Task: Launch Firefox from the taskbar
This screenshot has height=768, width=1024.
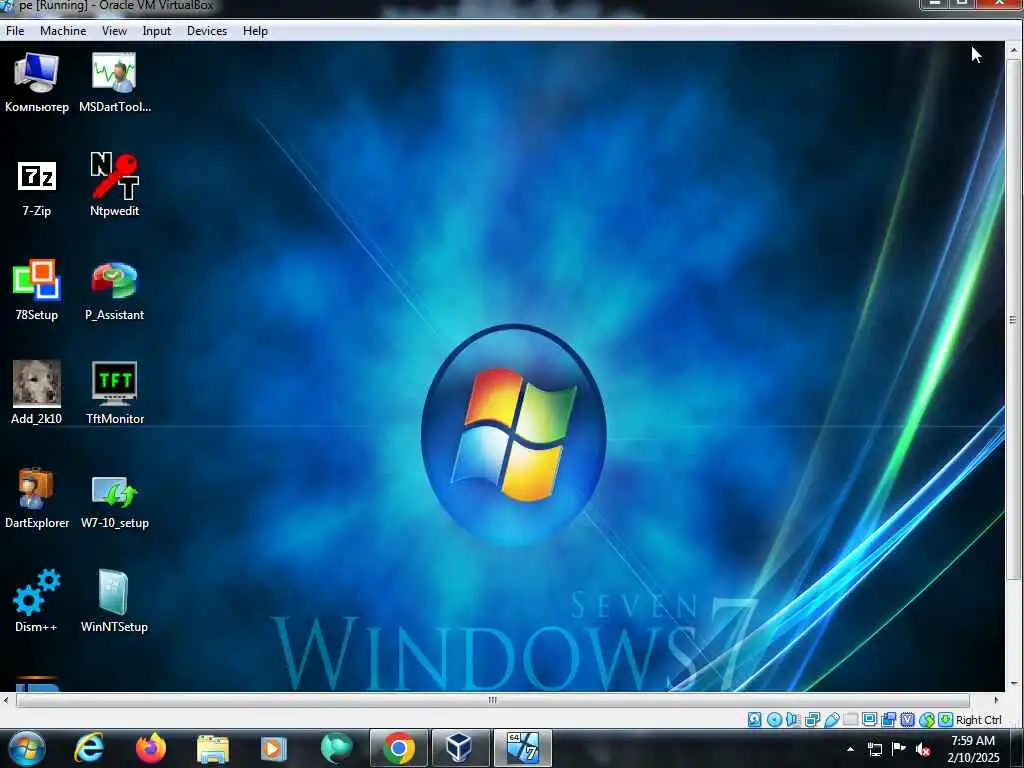Action: click(x=151, y=748)
